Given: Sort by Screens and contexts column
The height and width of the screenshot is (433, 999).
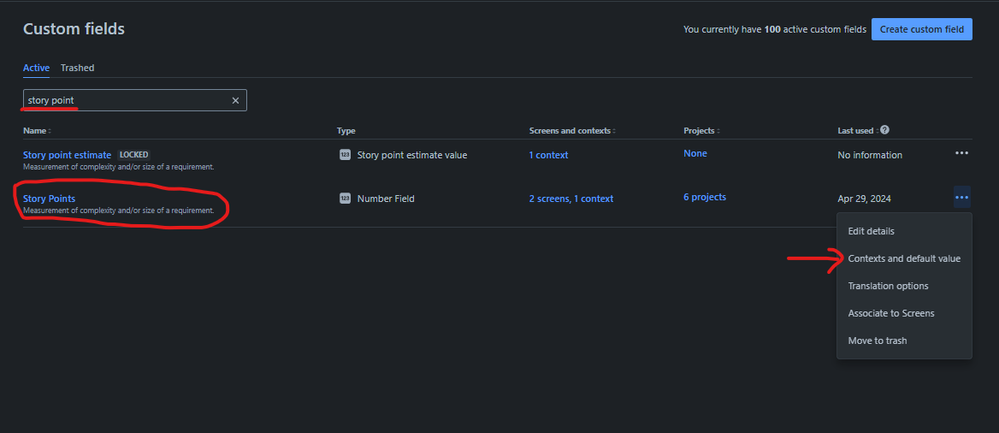Looking at the screenshot, I should pos(571,131).
